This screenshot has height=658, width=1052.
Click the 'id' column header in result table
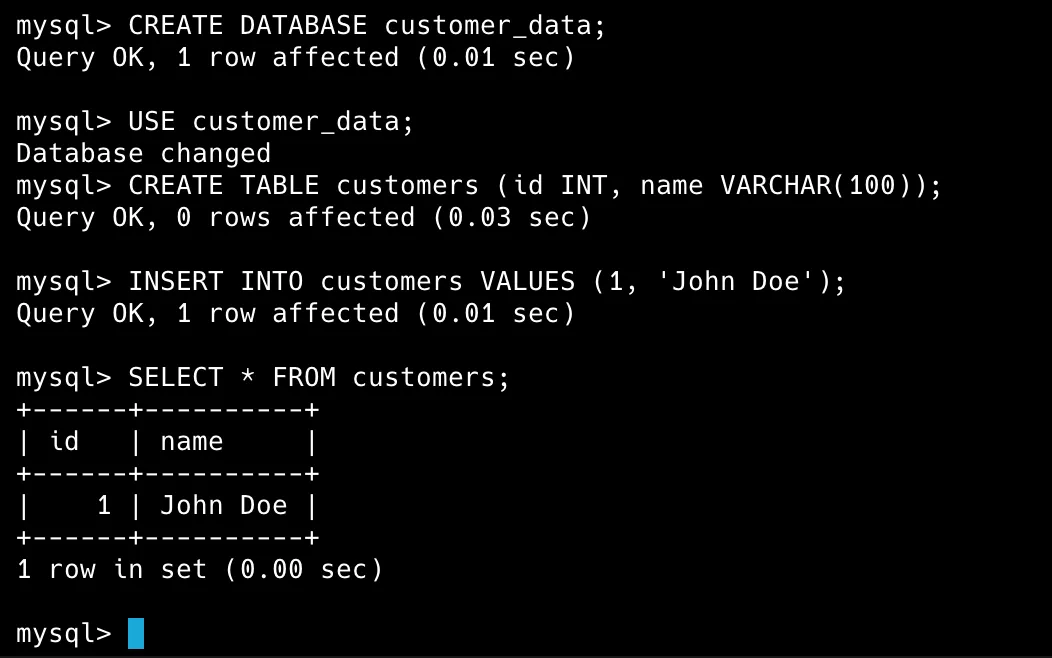click(x=64, y=441)
